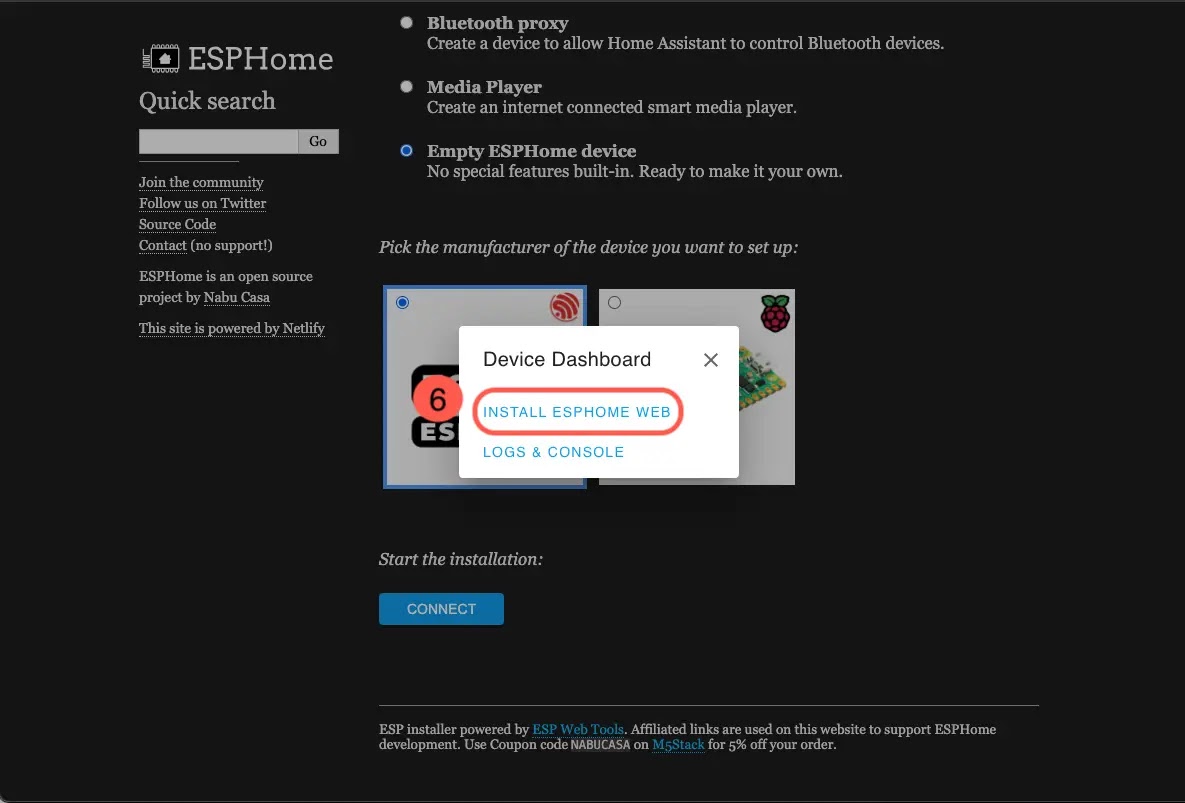Image resolution: width=1185 pixels, height=803 pixels.
Task: Click Pick the manufacturer heading text
Action: click(589, 247)
